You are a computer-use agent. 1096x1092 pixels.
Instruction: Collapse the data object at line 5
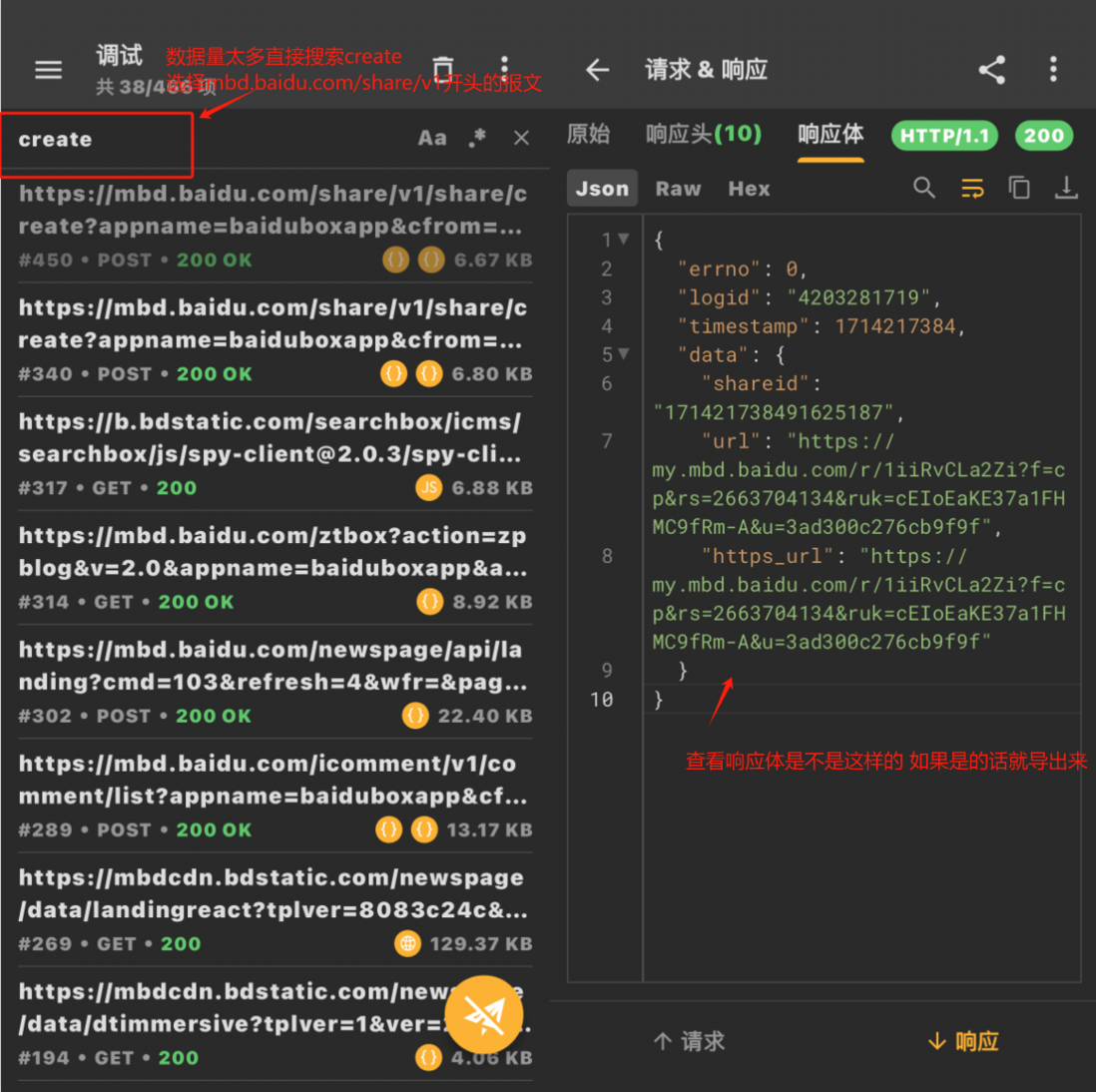click(623, 353)
